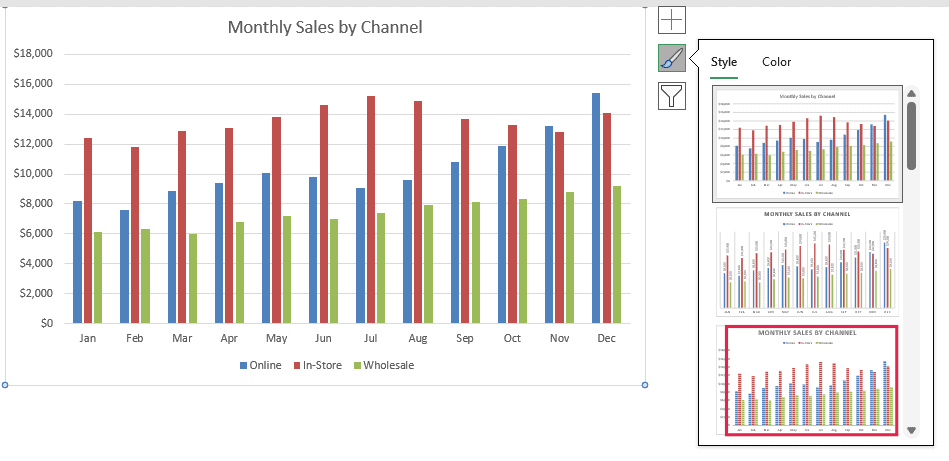Click the Online legend entry

[x=261, y=365]
